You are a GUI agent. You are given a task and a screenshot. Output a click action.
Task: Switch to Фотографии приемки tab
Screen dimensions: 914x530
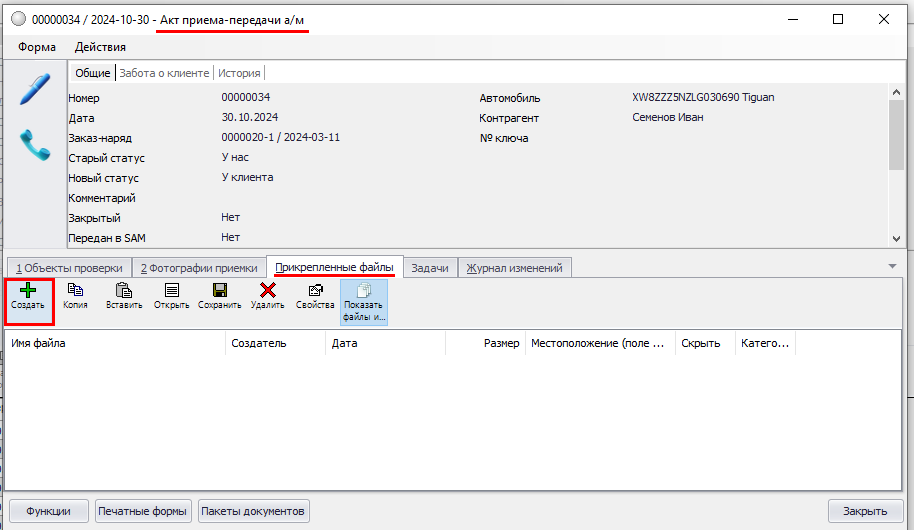(198, 268)
